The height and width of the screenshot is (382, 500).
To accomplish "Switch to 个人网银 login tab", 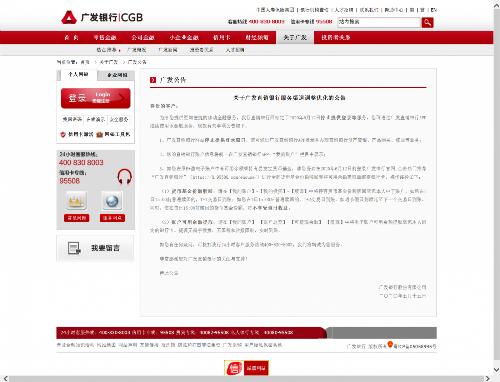I will [x=78, y=75].
